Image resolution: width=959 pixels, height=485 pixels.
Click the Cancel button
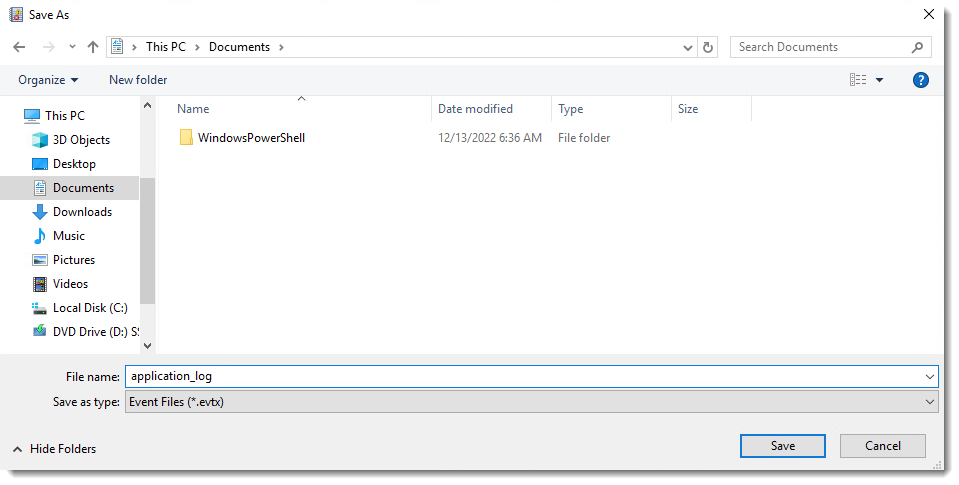[x=883, y=446]
